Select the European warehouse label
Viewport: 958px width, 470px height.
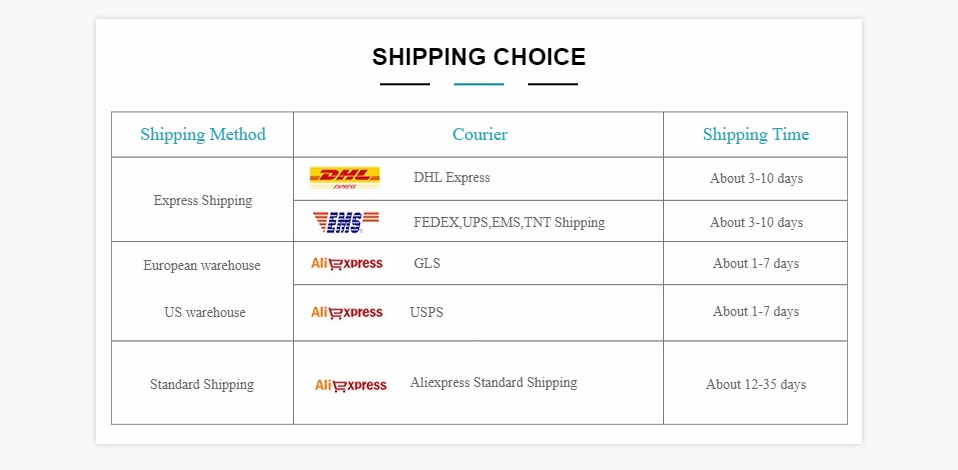pyautogui.click(x=202, y=266)
